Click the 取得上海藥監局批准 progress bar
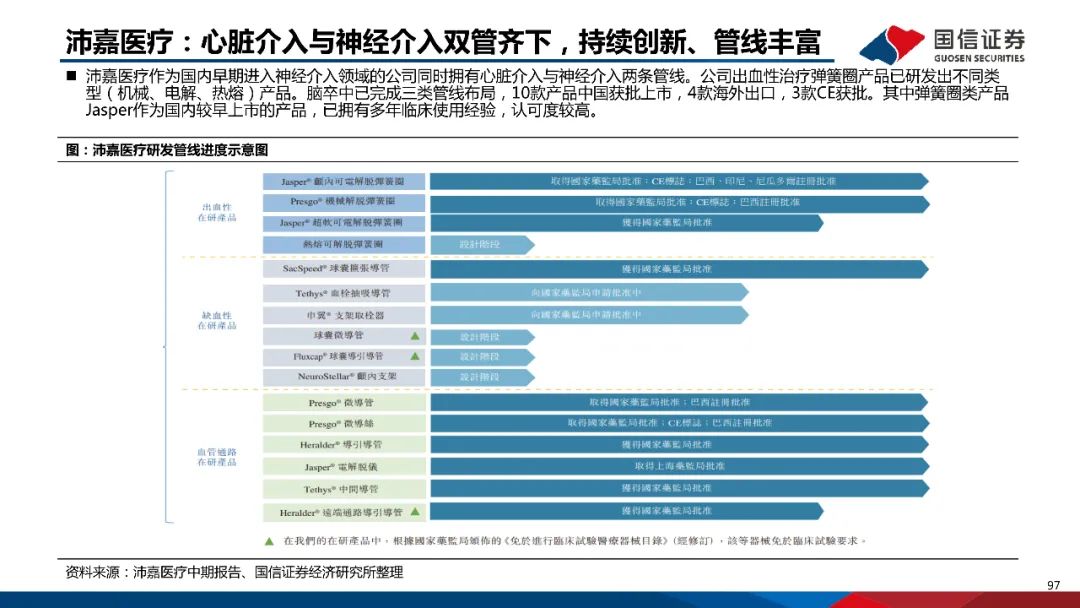 pos(679,466)
